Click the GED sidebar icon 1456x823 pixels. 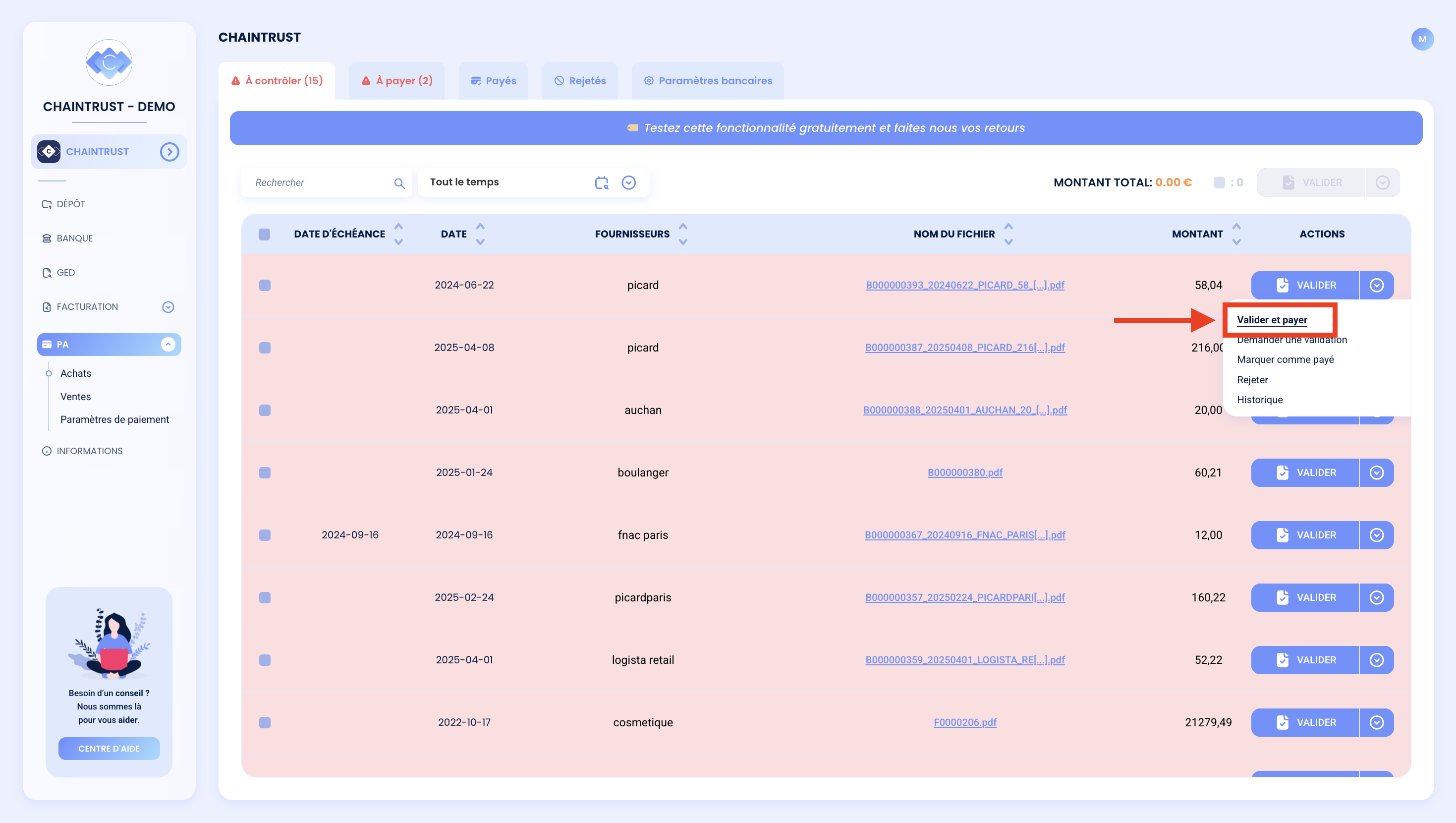[47, 273]
